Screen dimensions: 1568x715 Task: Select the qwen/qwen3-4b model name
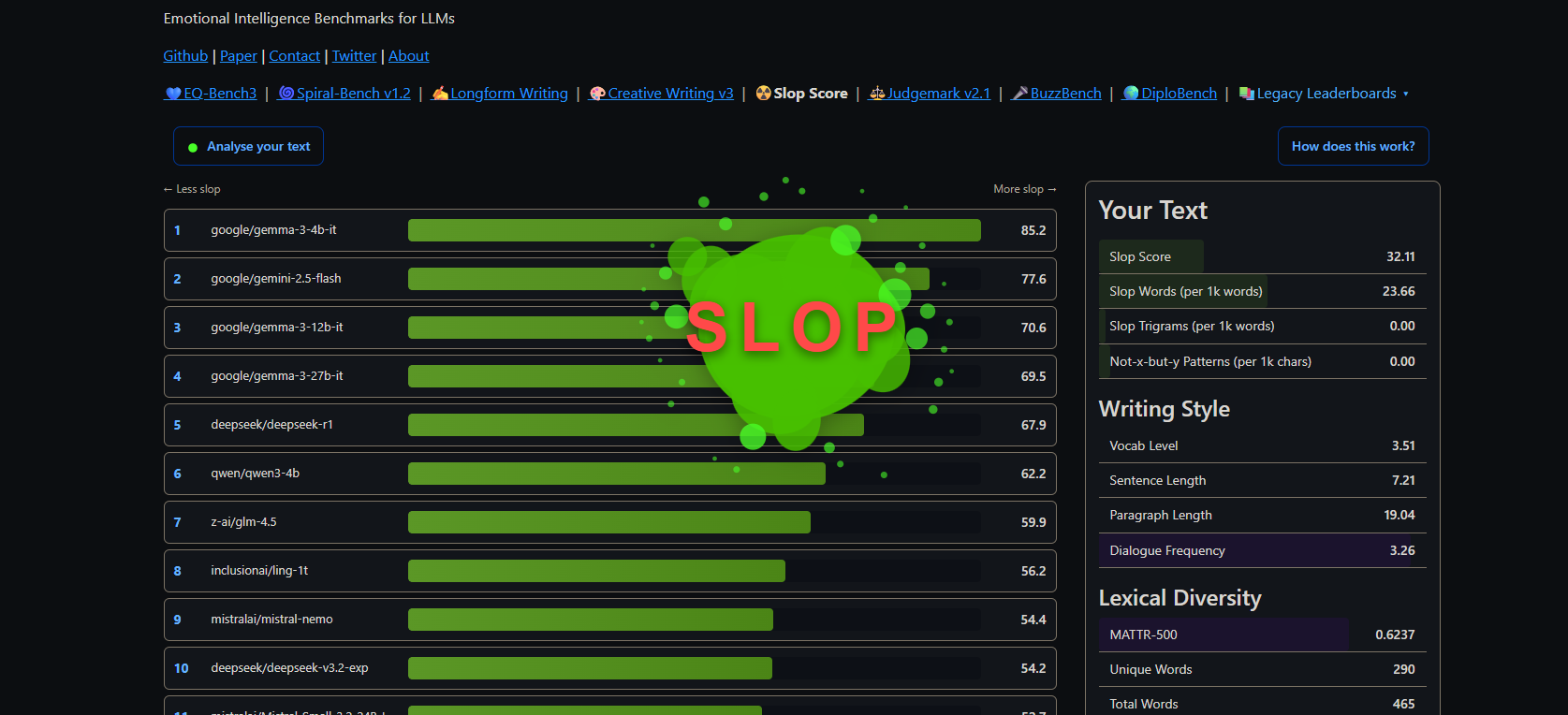click(255, 474)
